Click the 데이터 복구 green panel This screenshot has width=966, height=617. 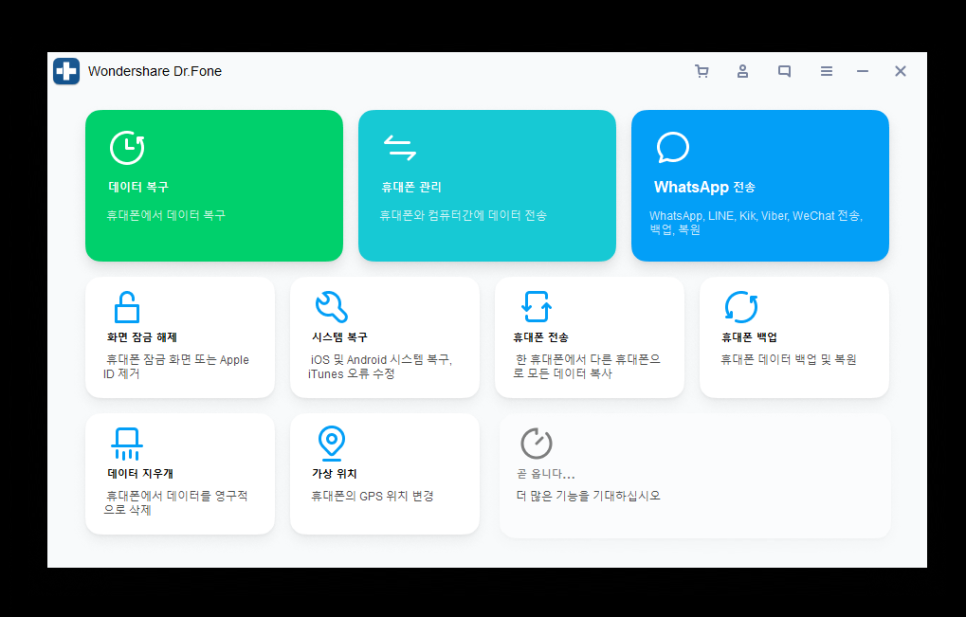tap(213, 186)
